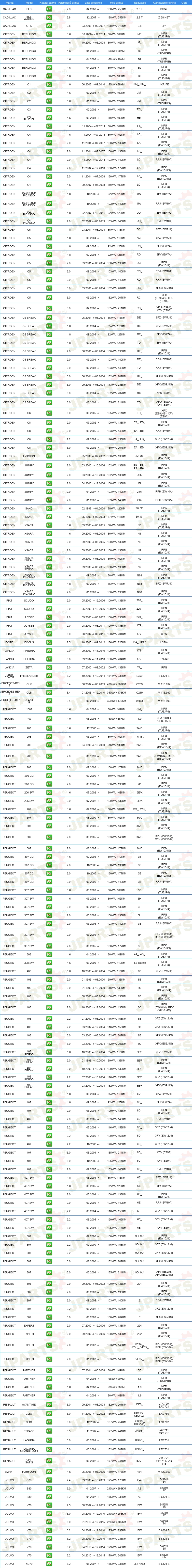The image size is (192, 1568).
Task: Click engine code 'Z 28 NET'
Action: pos(164,18)
